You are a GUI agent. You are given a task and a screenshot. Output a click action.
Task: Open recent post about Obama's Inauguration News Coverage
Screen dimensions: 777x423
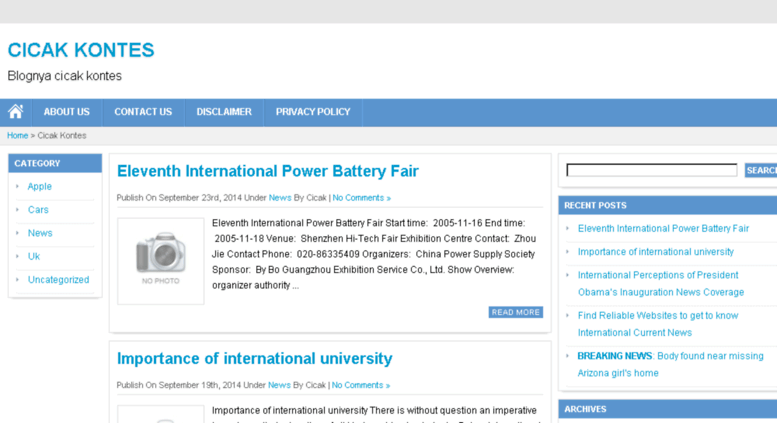(x=661, y=283)
